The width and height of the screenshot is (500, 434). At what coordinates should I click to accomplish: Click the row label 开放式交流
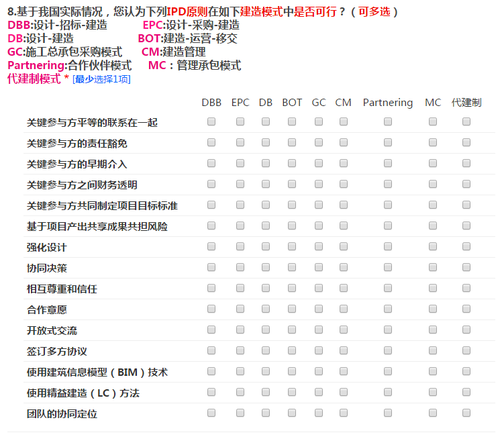click(x=52, y=330)
